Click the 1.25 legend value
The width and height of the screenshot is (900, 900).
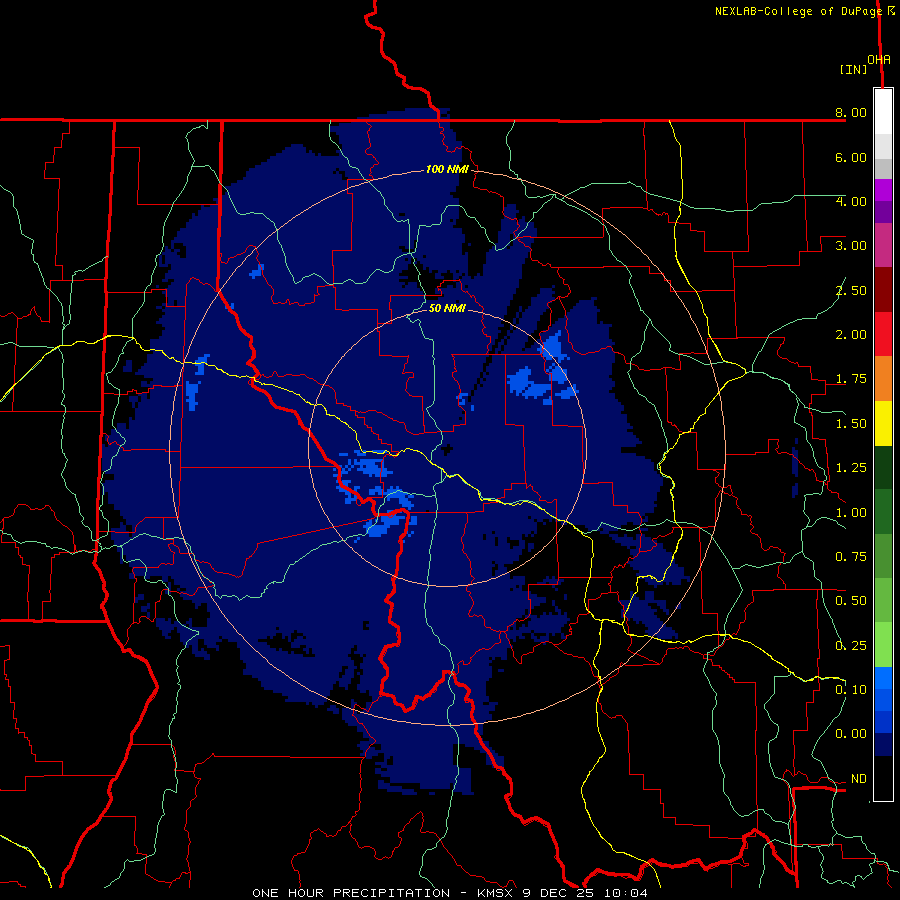[851, 468]
